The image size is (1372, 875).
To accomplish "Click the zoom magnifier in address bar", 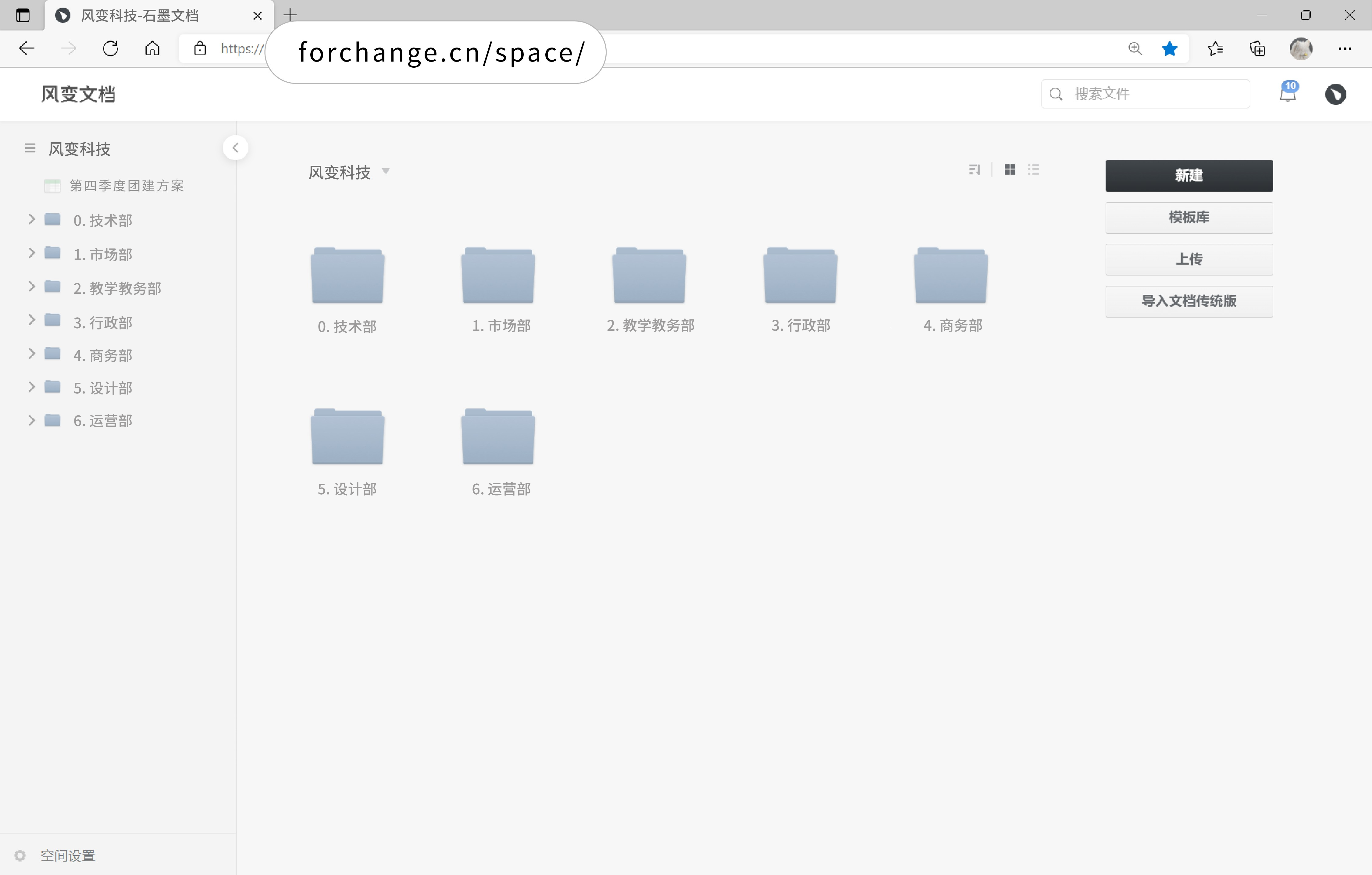I will coord(1135,48).
